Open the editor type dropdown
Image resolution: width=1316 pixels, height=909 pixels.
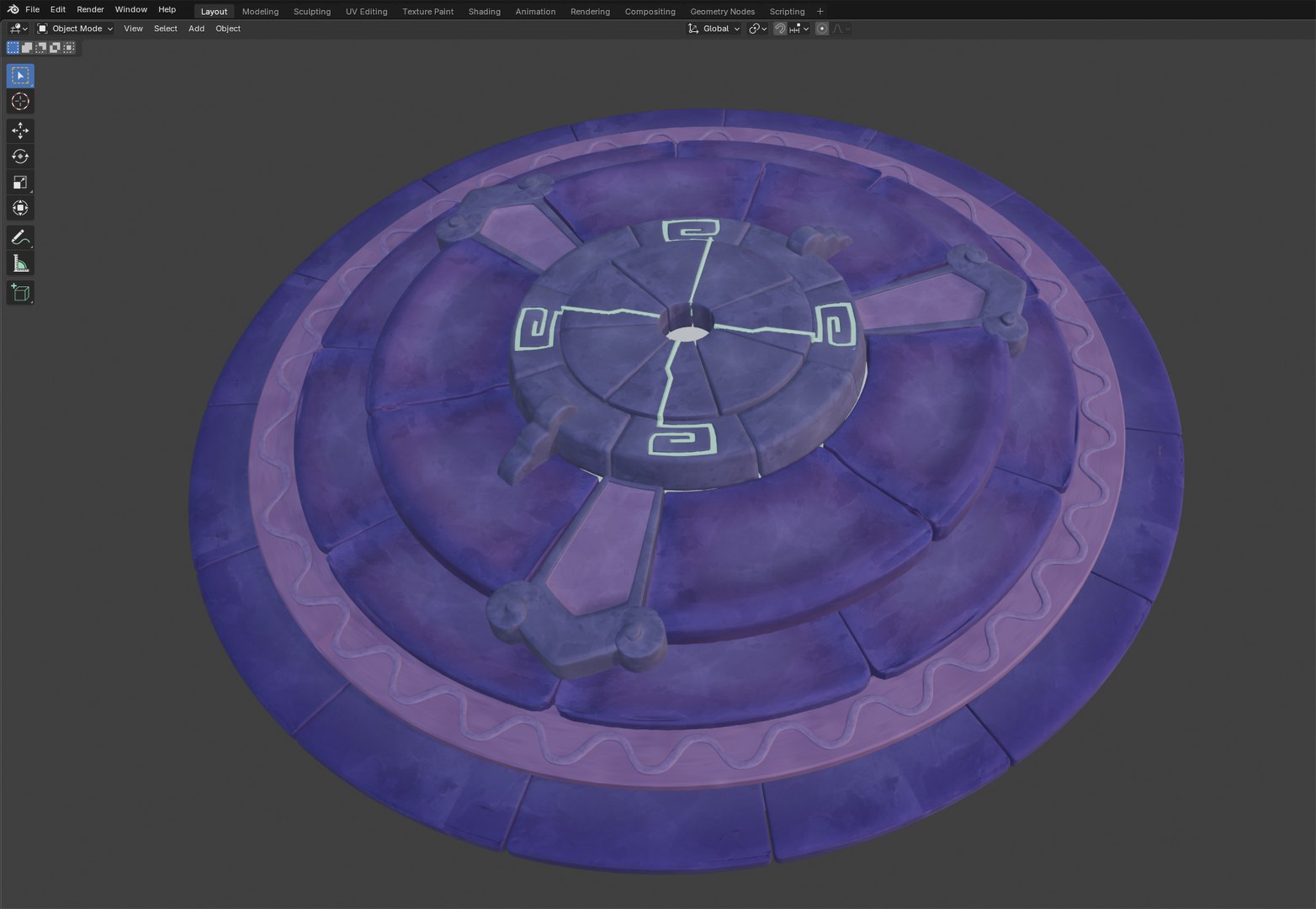19,29
